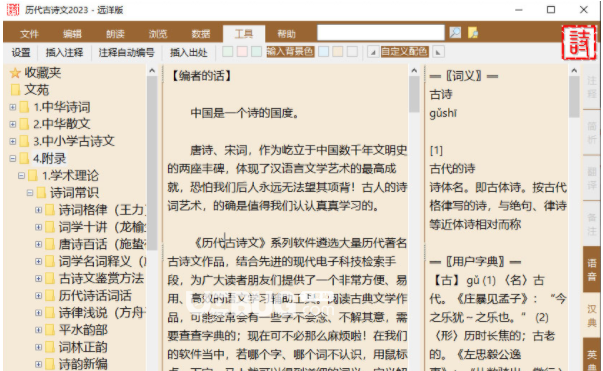Click dictionary panel scrollbar up arrow
Image resolution: width=603 pixels, height=371 pixels.
pos(574,71)
